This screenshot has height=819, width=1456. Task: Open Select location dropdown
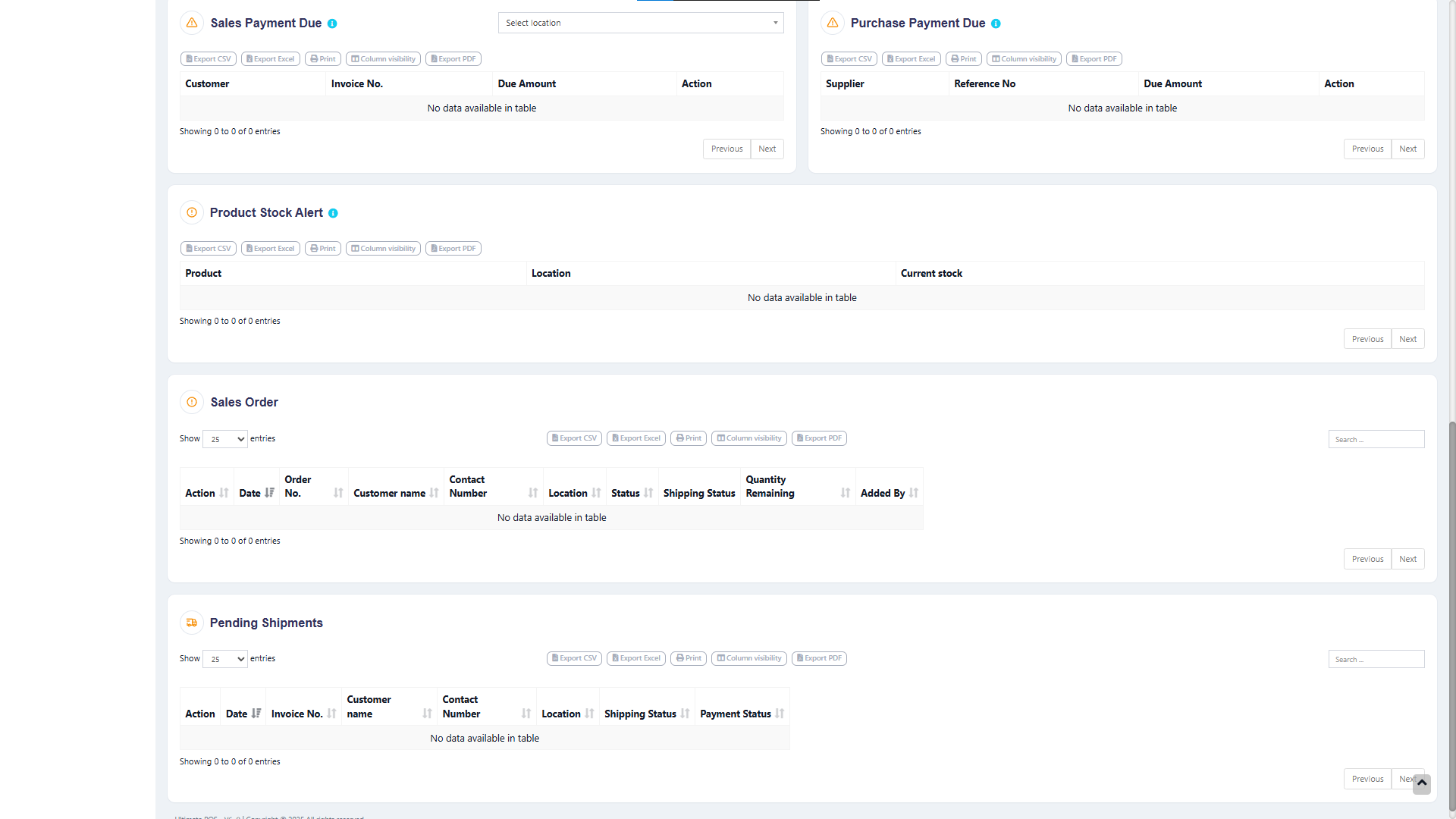click(x=641, y=23)
